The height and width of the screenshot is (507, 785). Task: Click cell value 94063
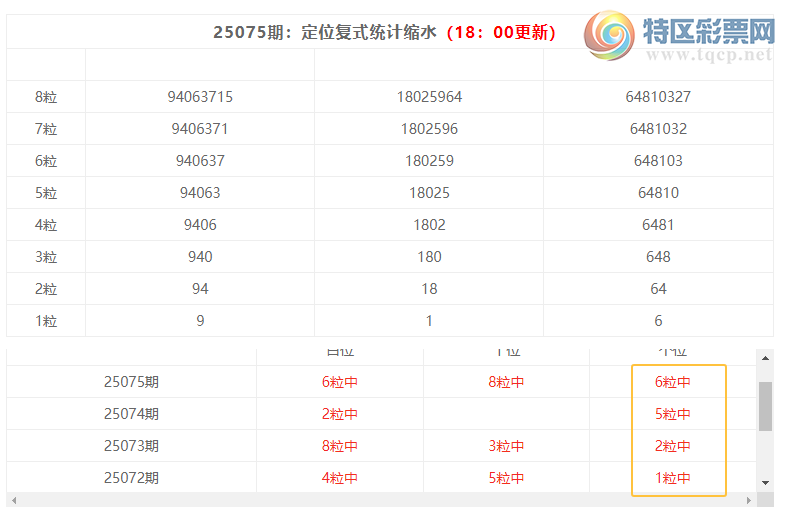click(200, 193)
